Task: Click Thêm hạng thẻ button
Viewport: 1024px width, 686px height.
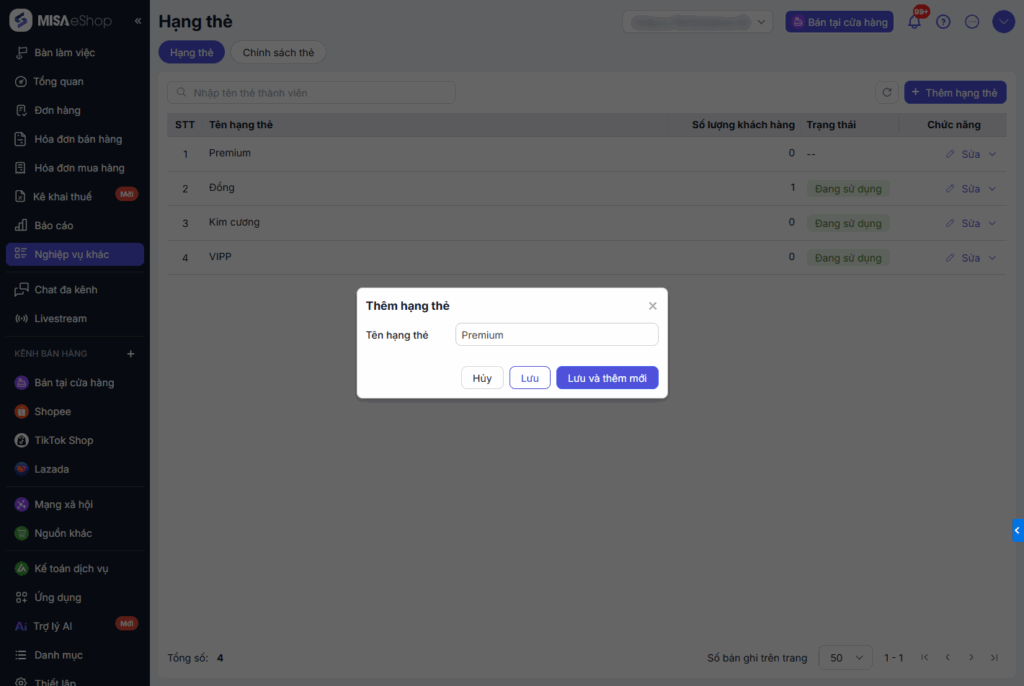Action: click(955, 92)
